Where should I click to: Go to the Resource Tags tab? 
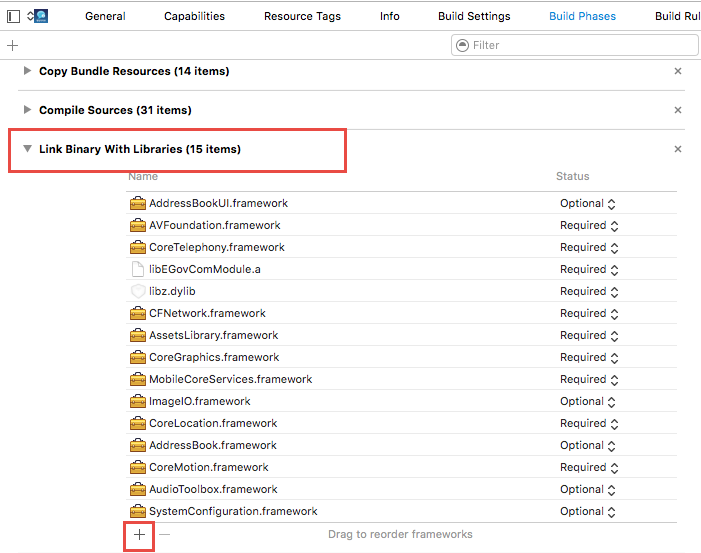(x=302, y=16)
